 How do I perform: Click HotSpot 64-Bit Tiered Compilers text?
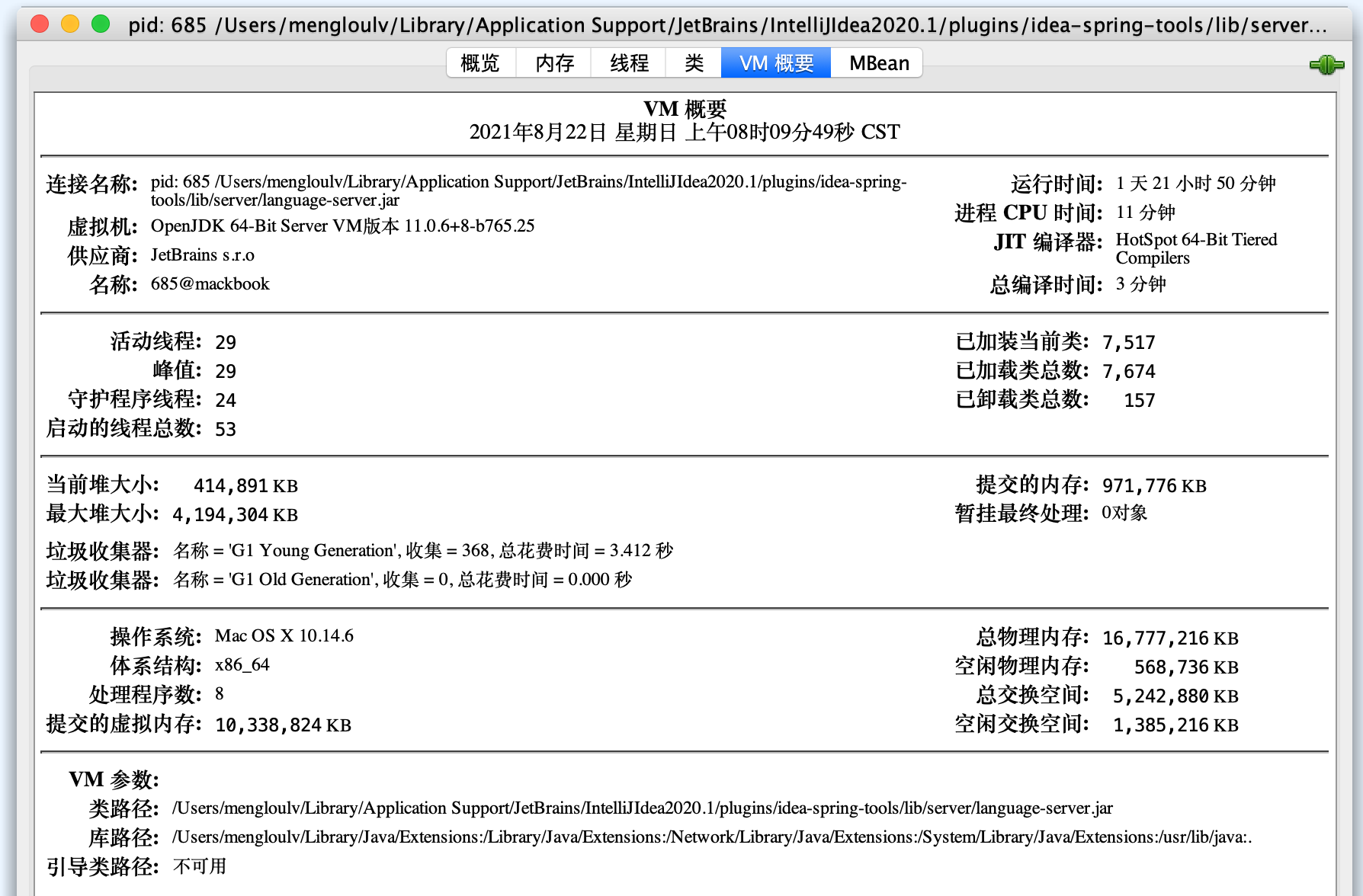point(1196,248)
